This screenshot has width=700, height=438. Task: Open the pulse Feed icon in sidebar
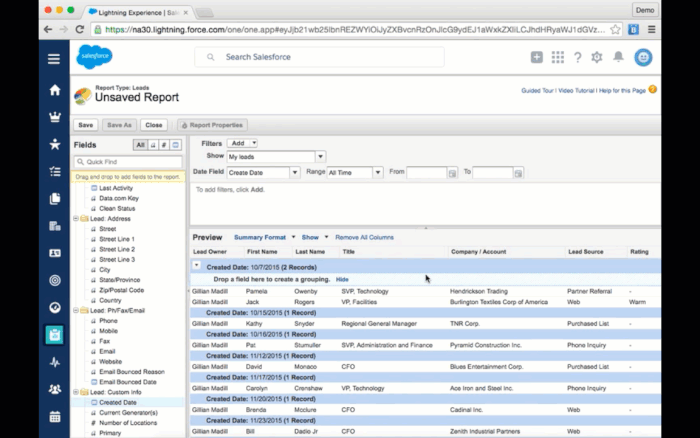coord(54,362)
